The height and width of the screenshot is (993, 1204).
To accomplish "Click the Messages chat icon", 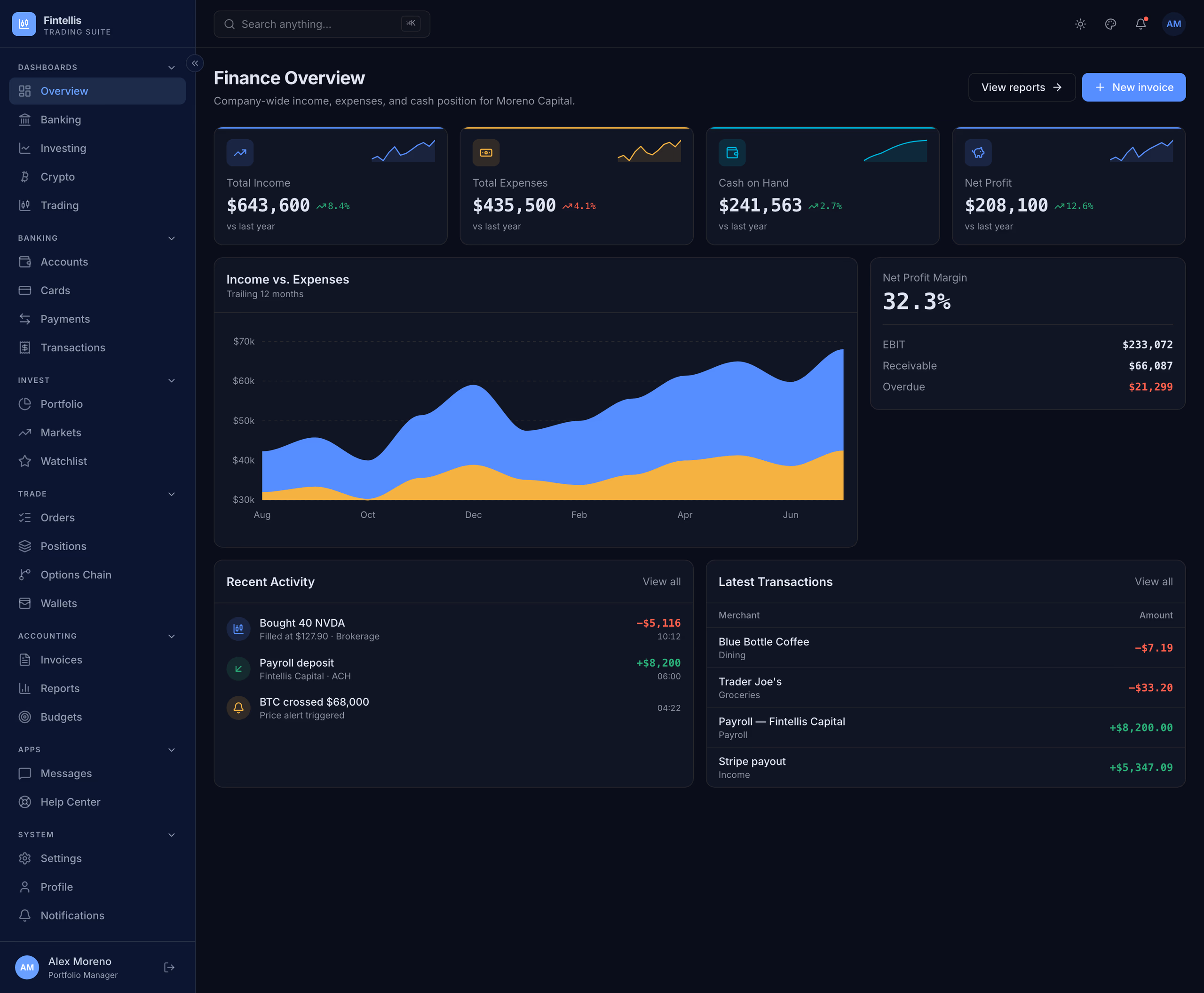I will [x=24, y=773].
